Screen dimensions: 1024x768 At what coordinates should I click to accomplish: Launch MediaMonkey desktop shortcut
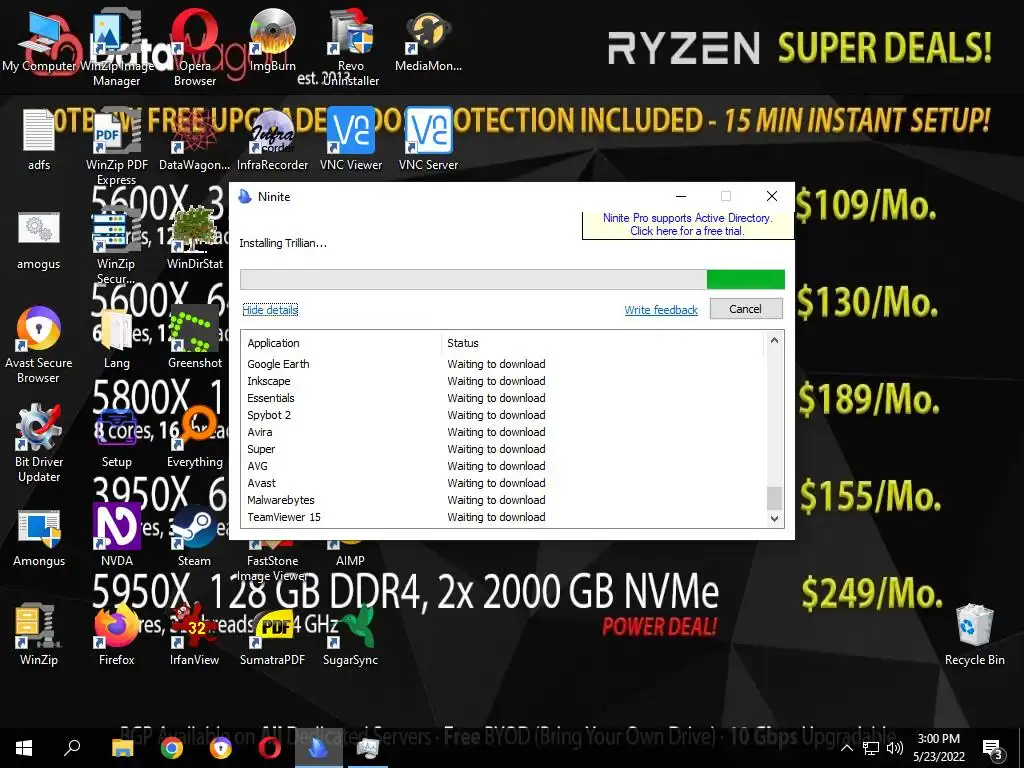(428, 42)
